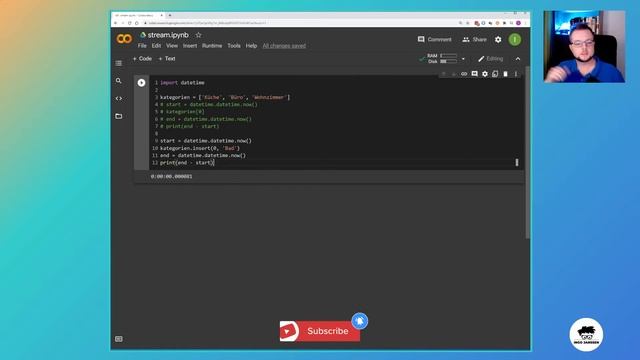Open the File menu
Viewport: 640px width, 360px height.
pos(142,46)
